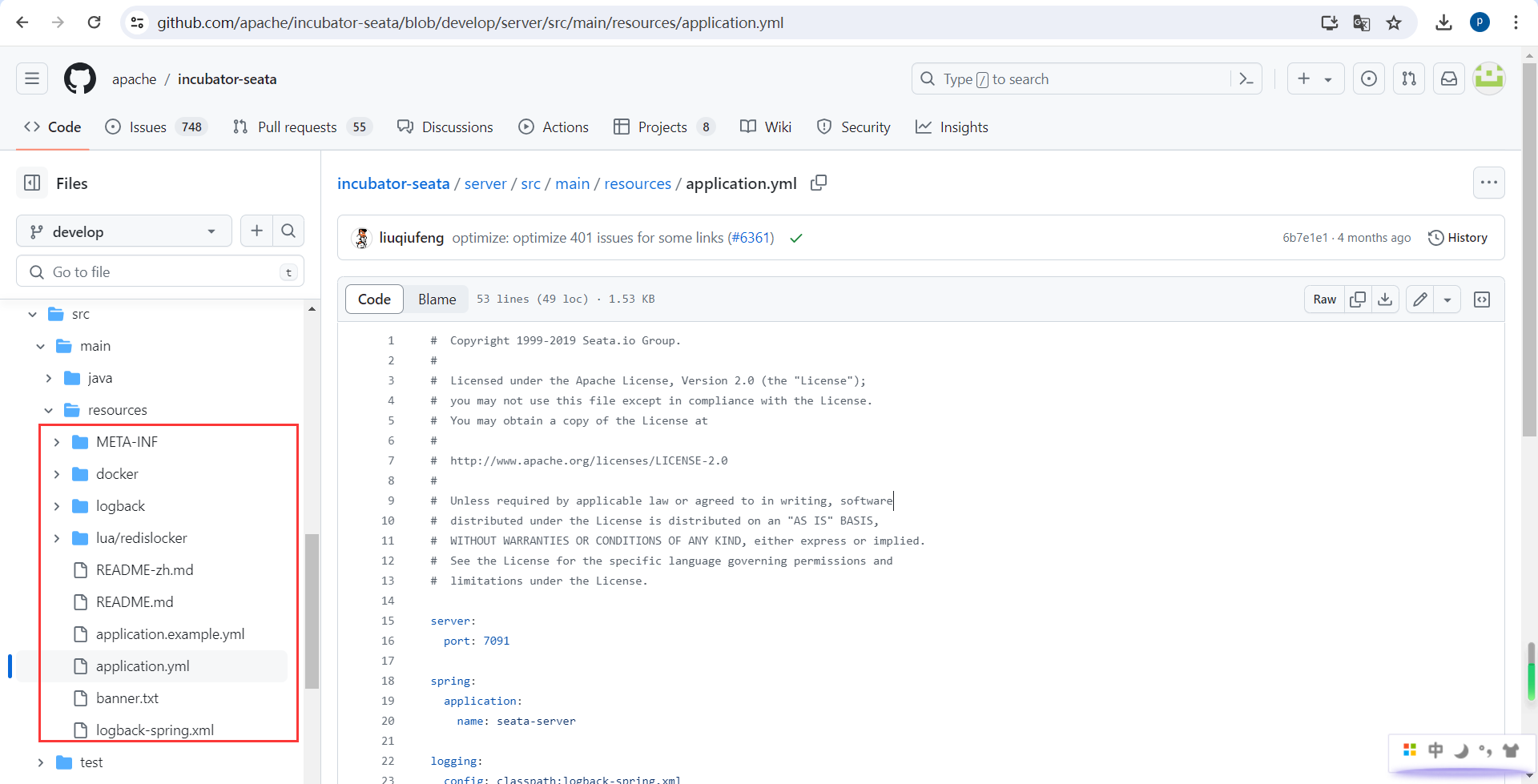1538x784 pixels.
Task: Open the command palette icon
Action: point(1246,78)
